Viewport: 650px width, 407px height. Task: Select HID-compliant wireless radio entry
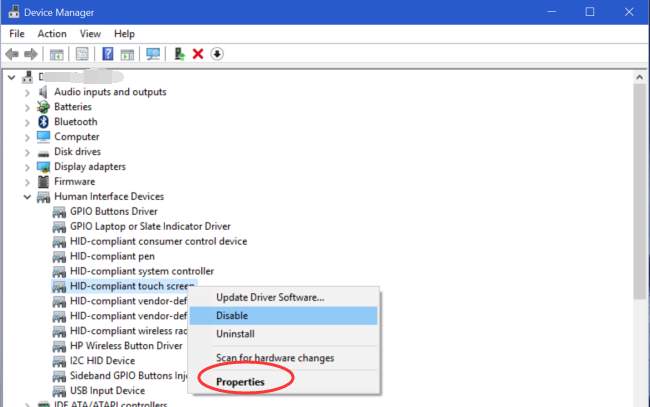tap(129, 331)
